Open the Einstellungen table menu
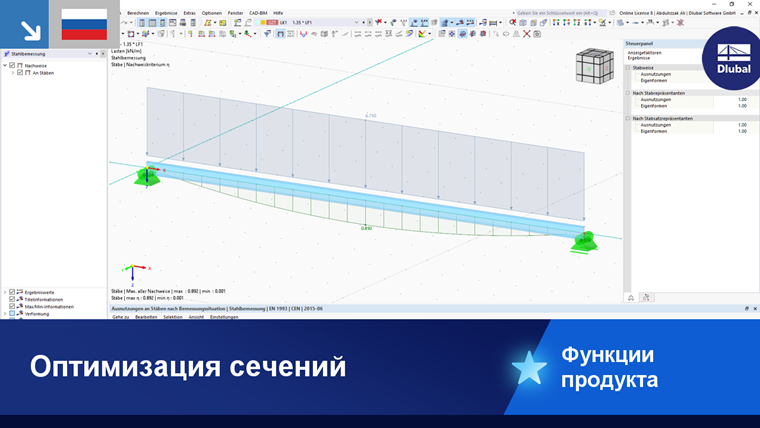760x428 pixels. (x=224, y=317)
